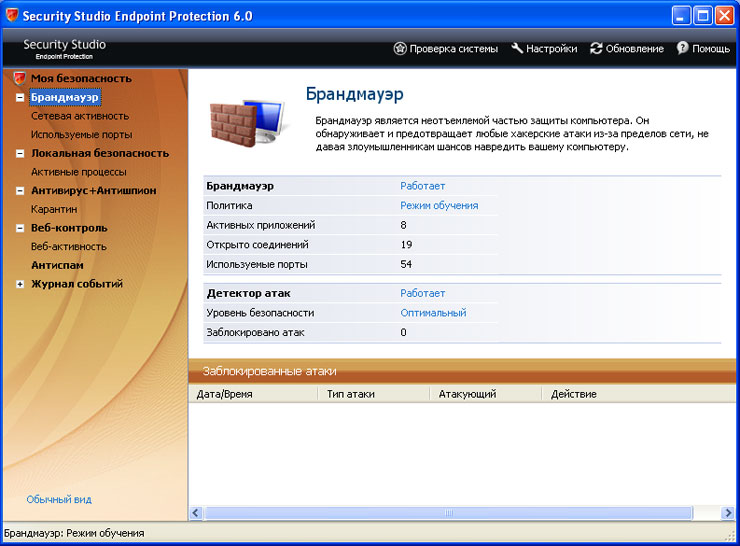Screen dimensions: 740x546
Task: Click the Атакующий column header
Action: [485, 394]
